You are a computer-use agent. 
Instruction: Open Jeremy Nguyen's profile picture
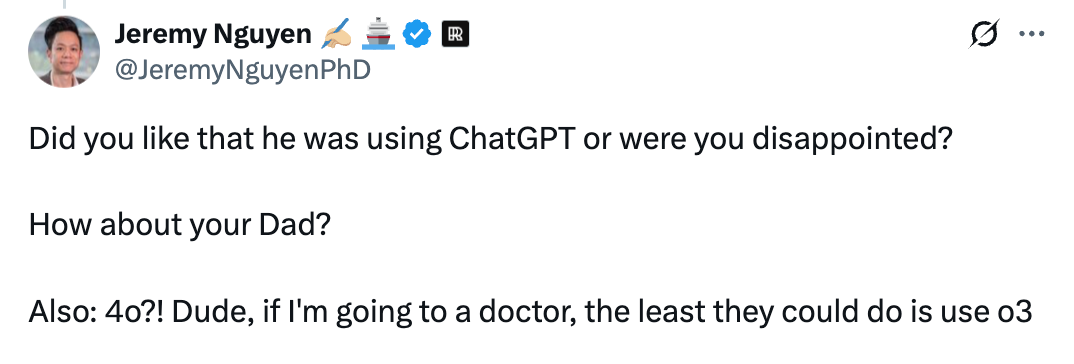coord(64,51)
